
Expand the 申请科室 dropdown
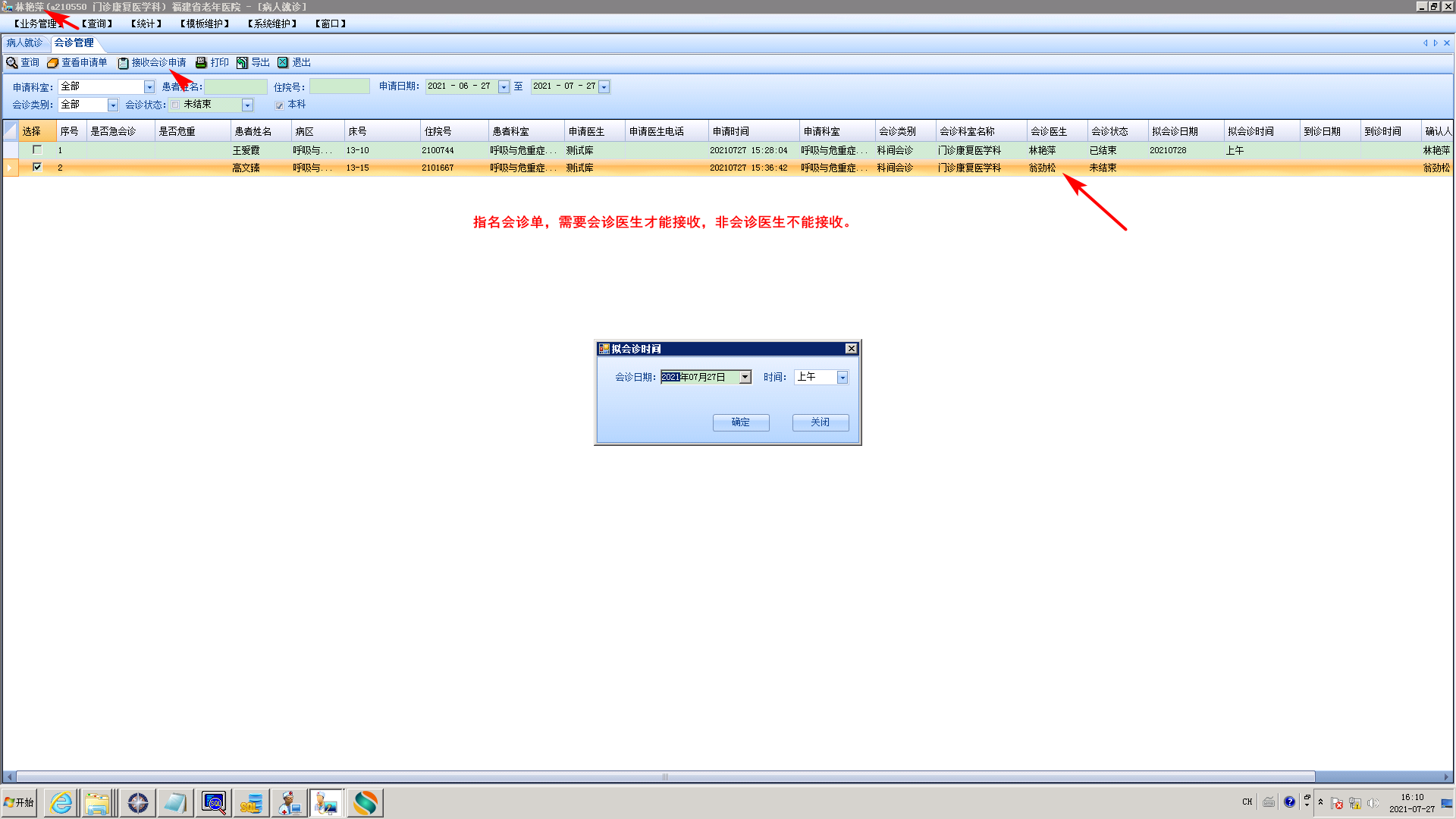click(x=149, y=87)
